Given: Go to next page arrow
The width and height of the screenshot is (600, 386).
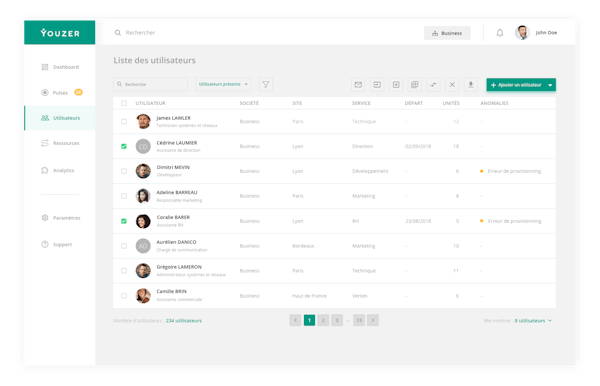Looking at the screenshot, I should click(x=373, y=320).
